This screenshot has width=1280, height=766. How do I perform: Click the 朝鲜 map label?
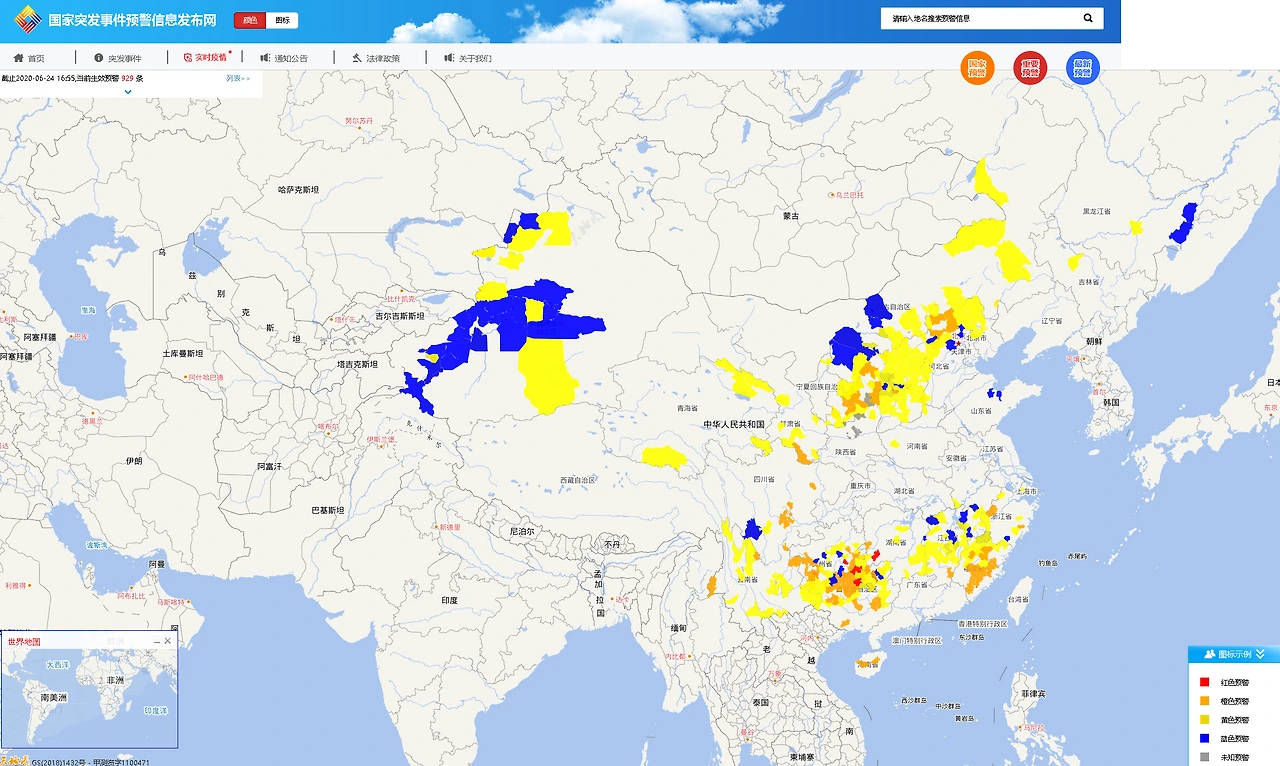point(1093,341)
